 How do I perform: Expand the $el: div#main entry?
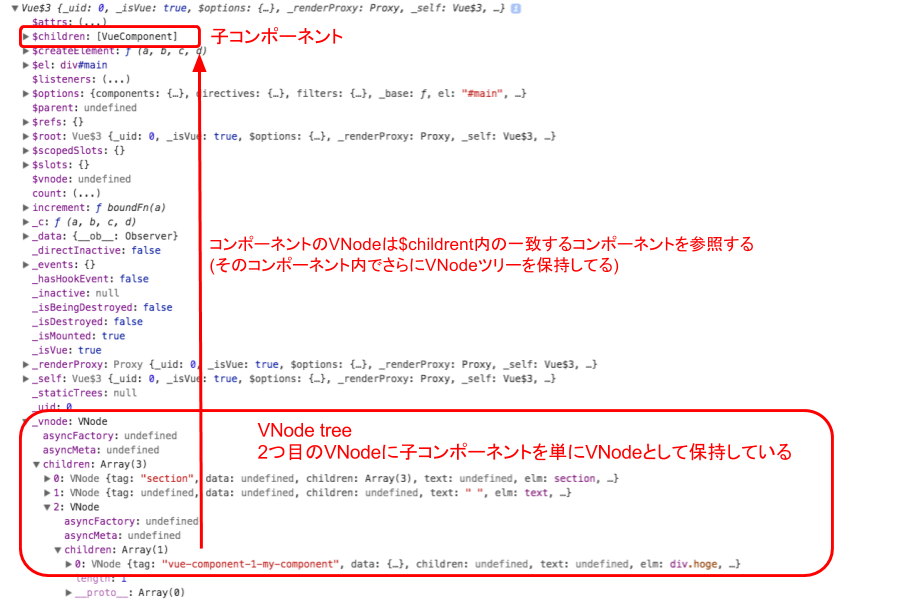(x=26, y=65)
